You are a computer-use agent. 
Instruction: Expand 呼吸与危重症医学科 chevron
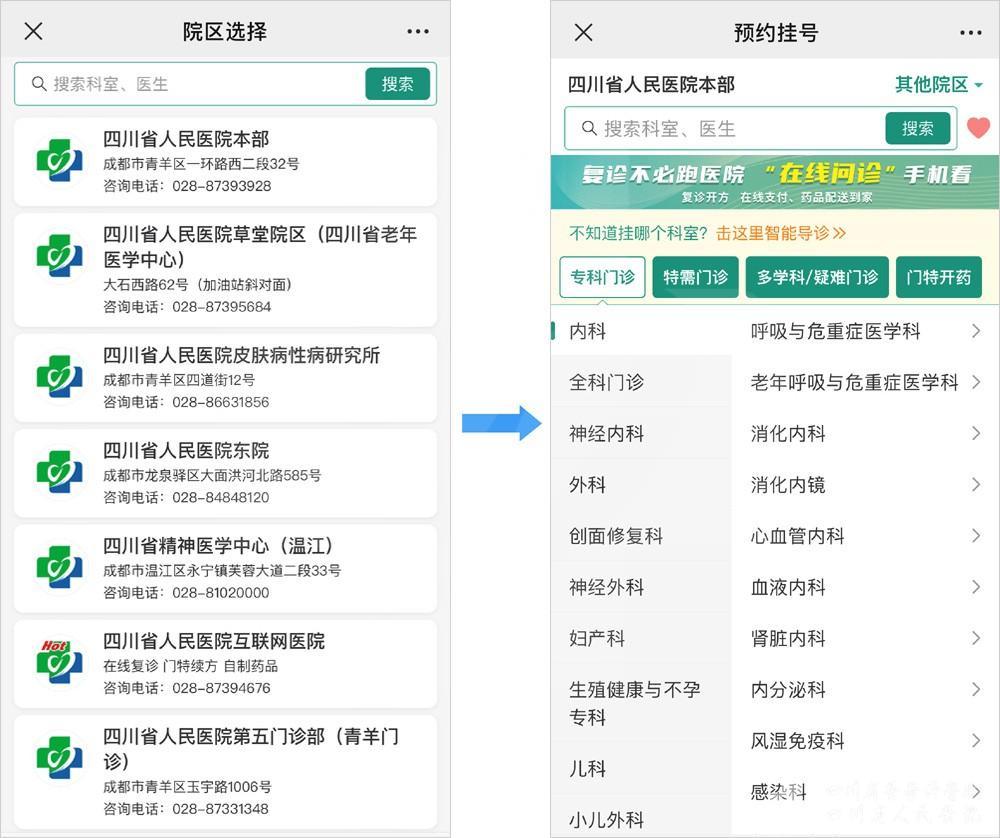[976, 331]
